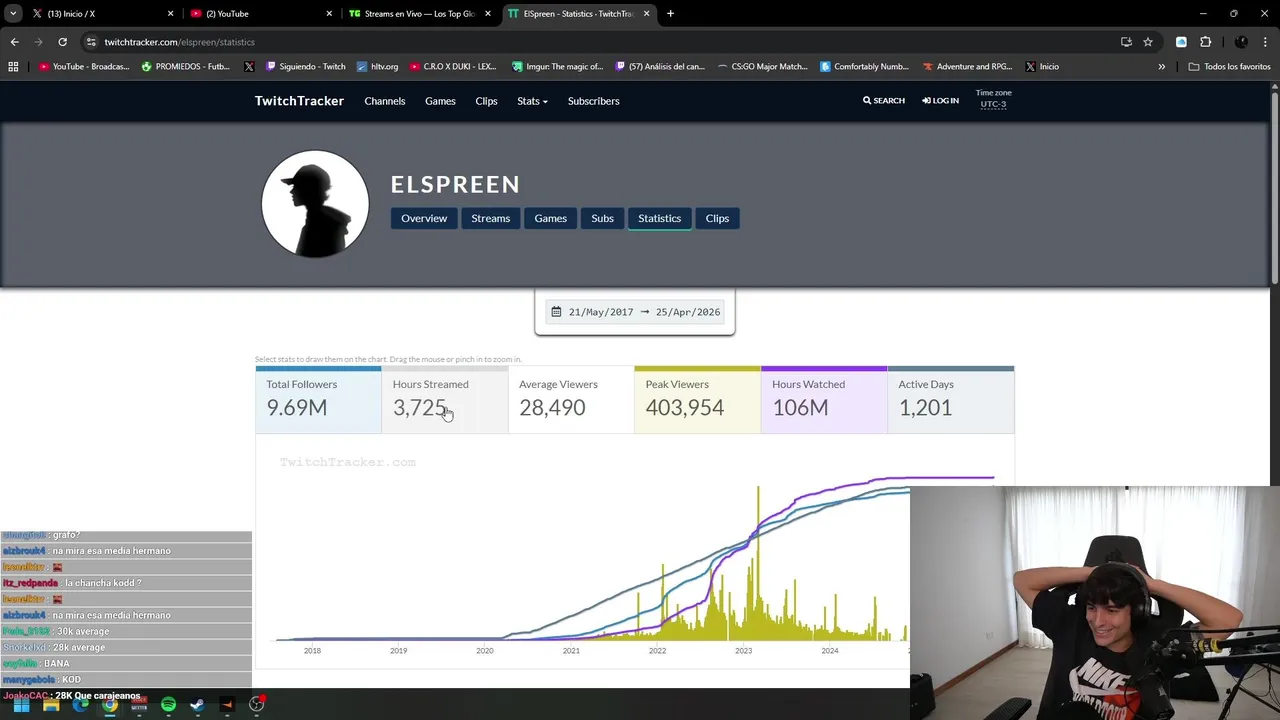Open the CS:GO Major Match bookmark
Screen dimensions: 1280x720
tap(763, 67)
